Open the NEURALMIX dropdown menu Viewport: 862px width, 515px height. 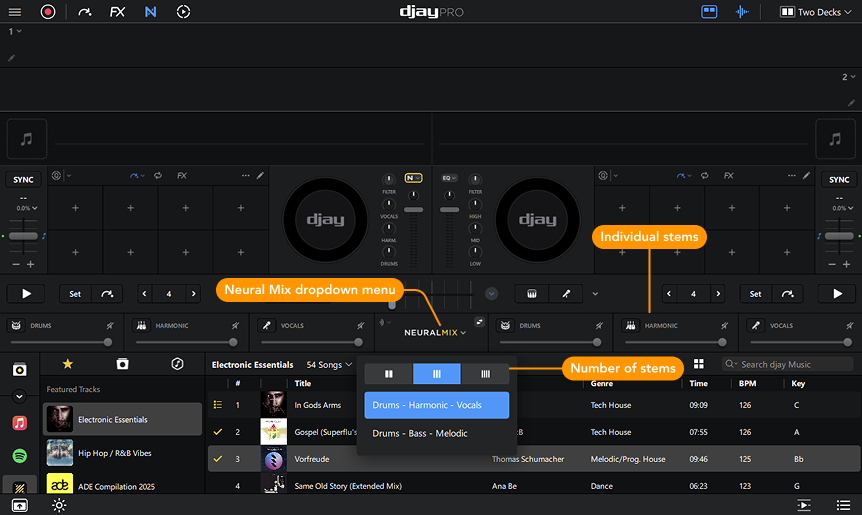(435, 333)
